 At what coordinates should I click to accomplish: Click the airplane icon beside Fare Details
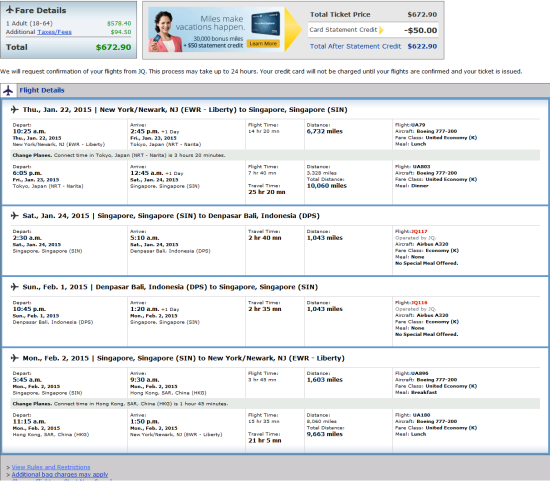tap(10, 9)
